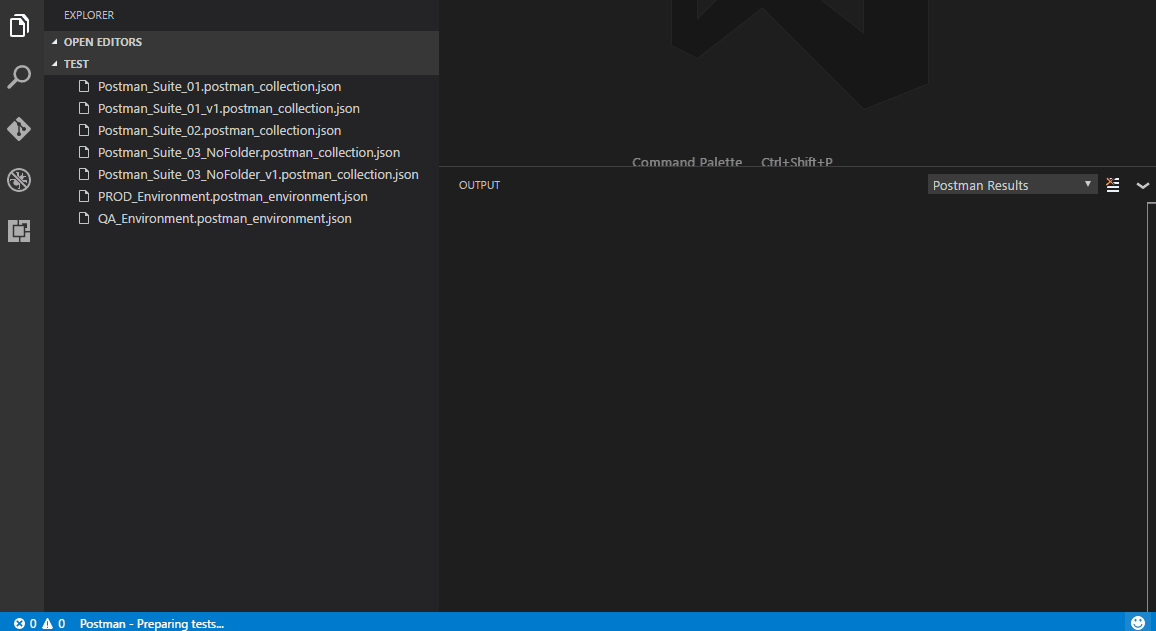This screenshot has width=1156, height=631.
Task: Click the feedback smiley in status bar
Action: tap(1138, 623)
